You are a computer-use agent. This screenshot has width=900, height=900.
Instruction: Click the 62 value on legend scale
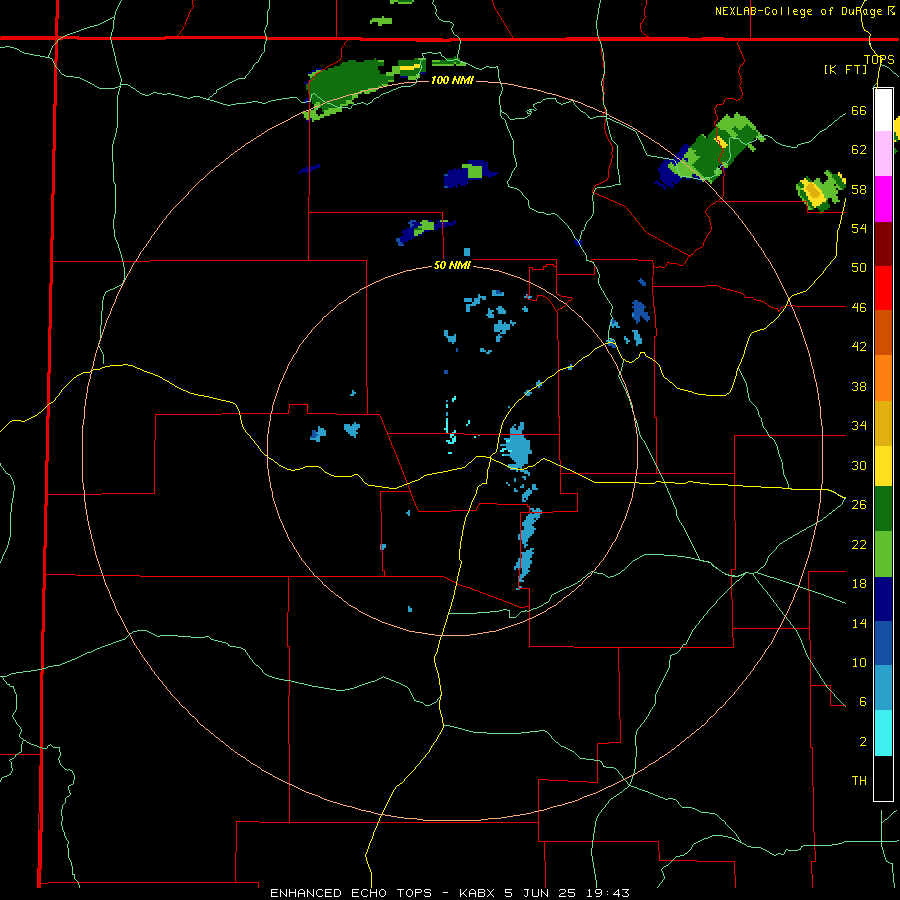(859, 150)
